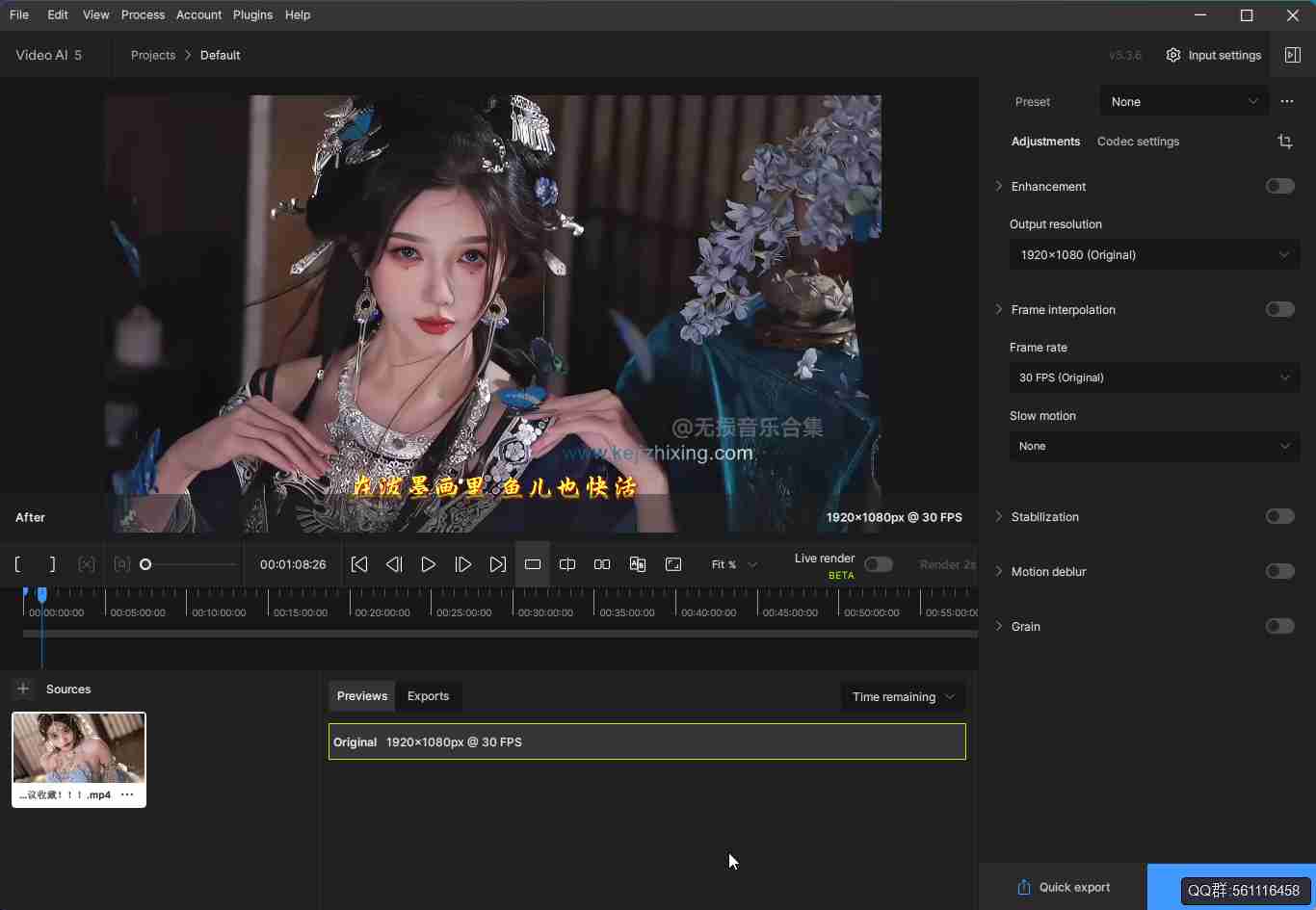The height and width of the screenshot is (910, 1316).
Task: Enable the Live render switch
Action: [878, 564]
